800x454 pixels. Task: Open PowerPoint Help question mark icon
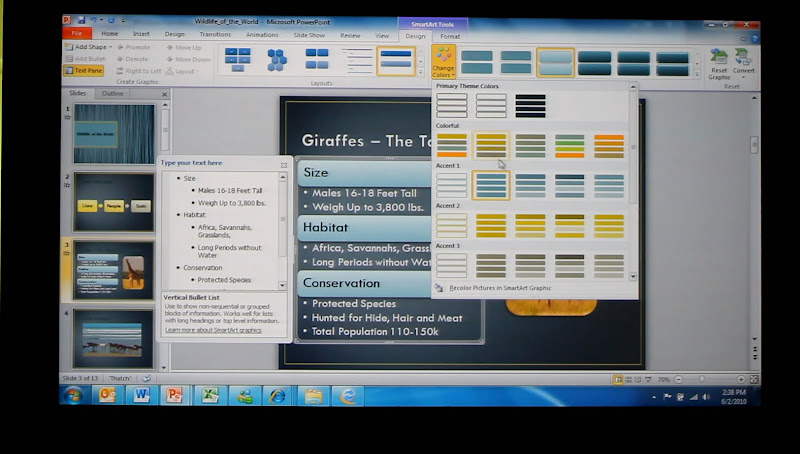[x=755, y=38]
